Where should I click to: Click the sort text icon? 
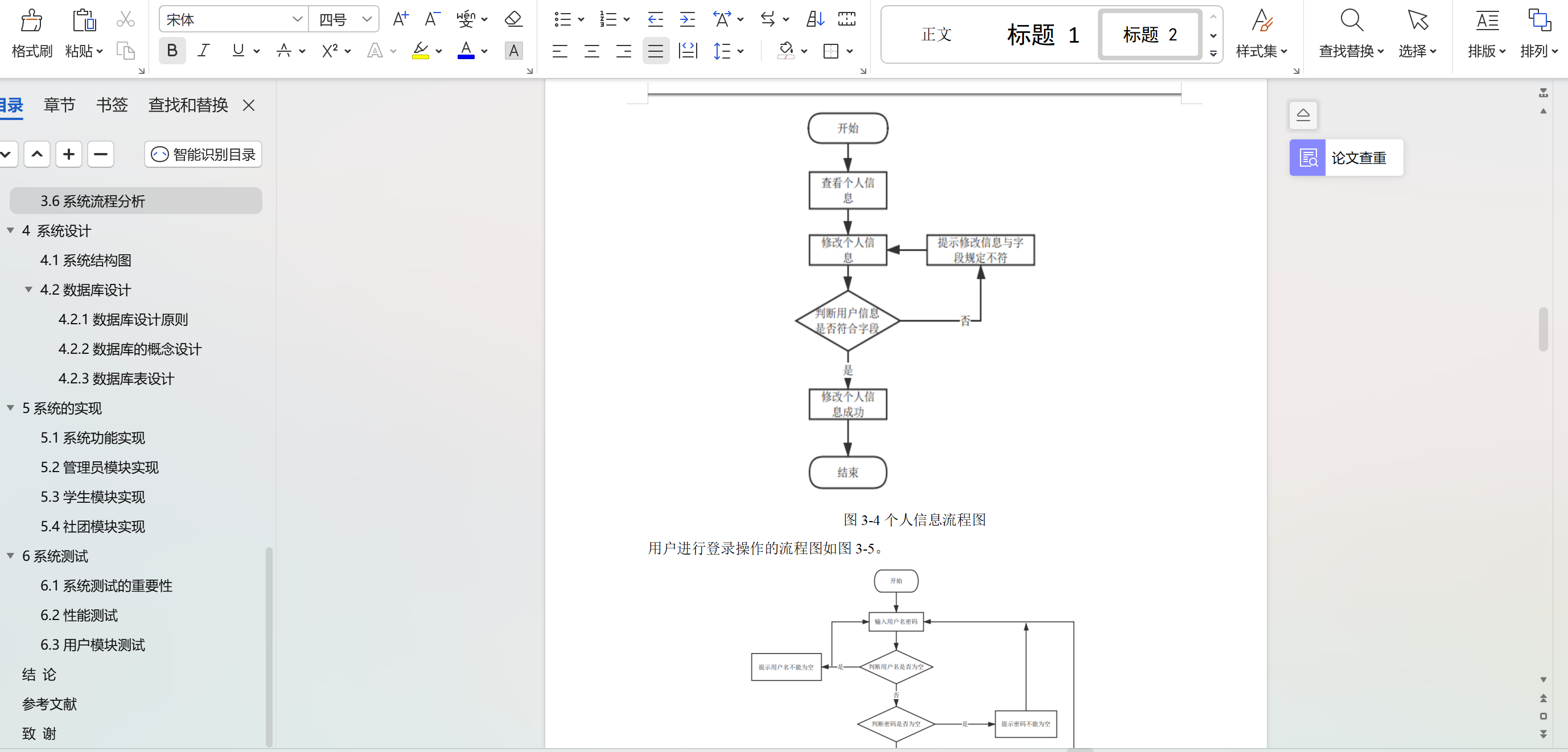coord(814,19)
